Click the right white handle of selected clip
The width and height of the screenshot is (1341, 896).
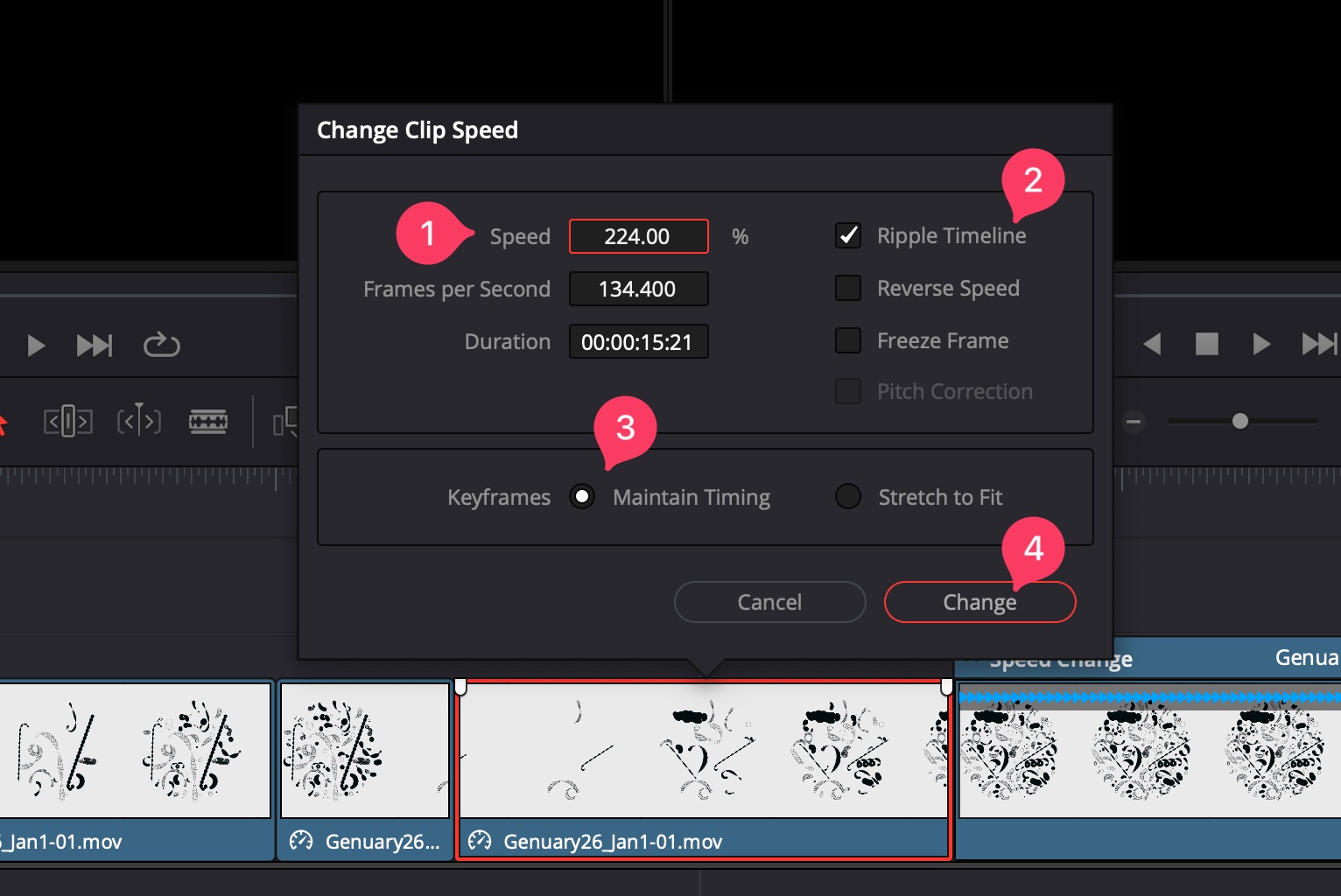[946, 686]
